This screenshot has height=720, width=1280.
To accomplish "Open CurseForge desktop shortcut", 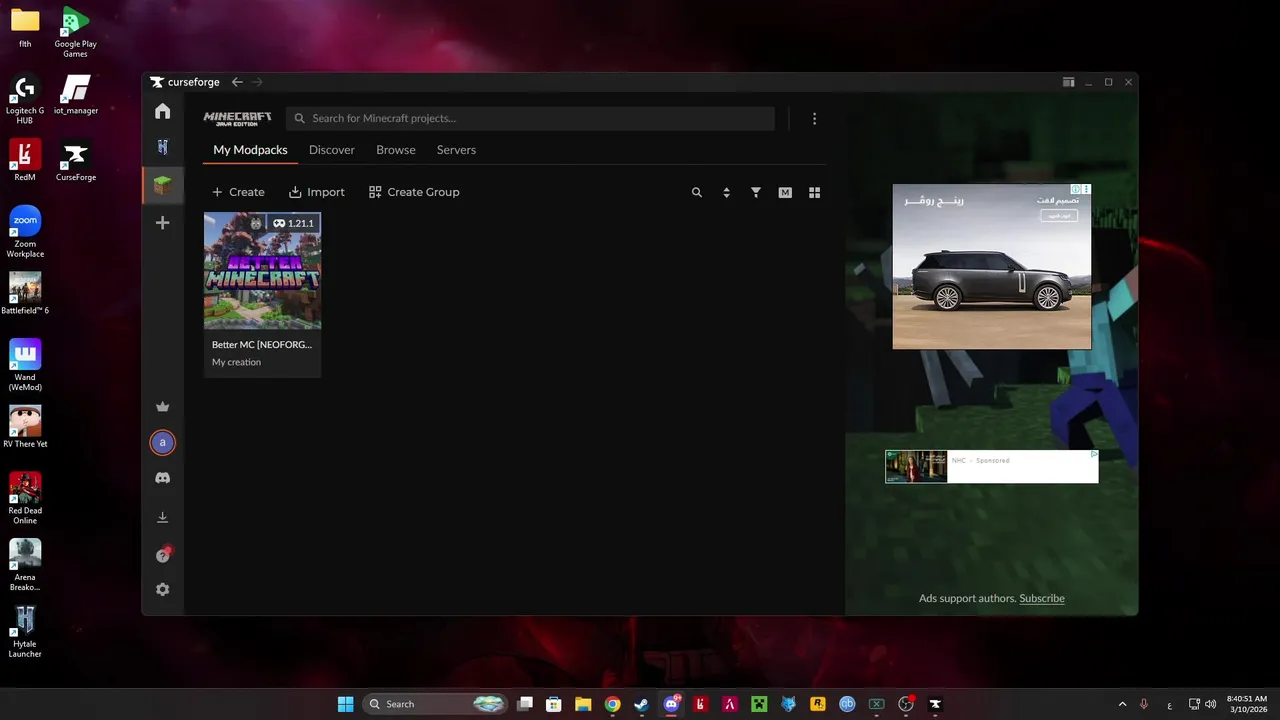I will point(75,160).
